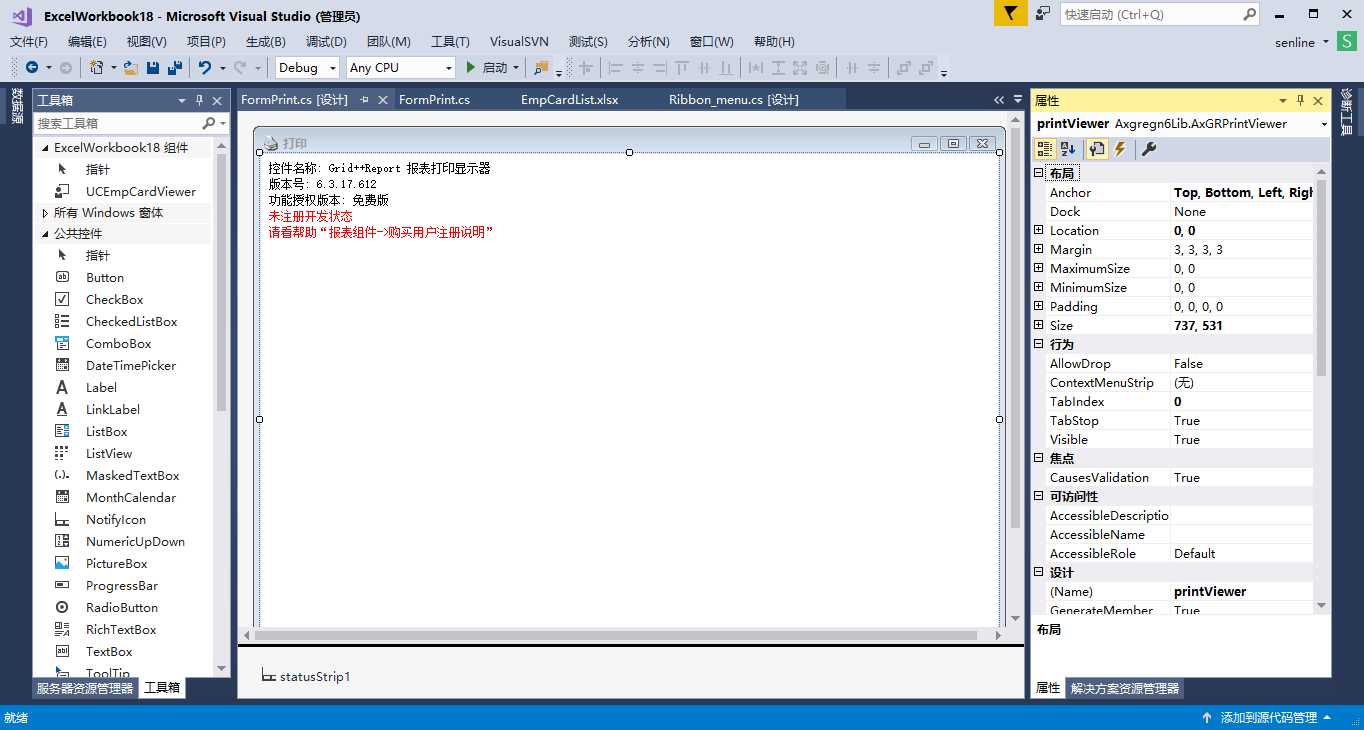Click the toolbox search magnifier icon
The height and width of the screenshot is (730, 1364).
tap(208, 123)
